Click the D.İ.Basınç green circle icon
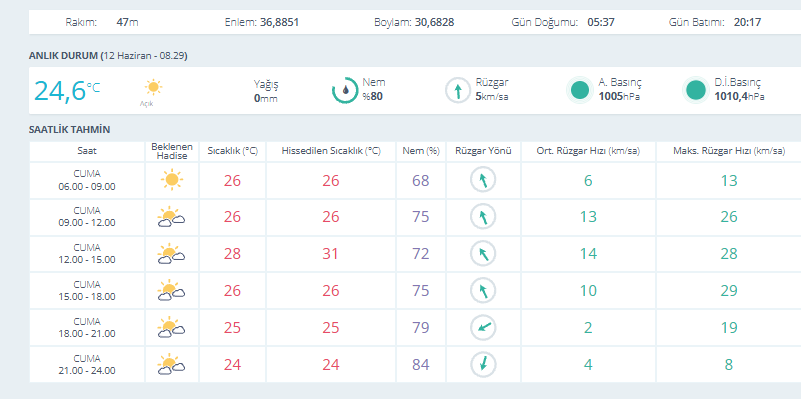The image size is (801, 399). (x=695, y=90)
